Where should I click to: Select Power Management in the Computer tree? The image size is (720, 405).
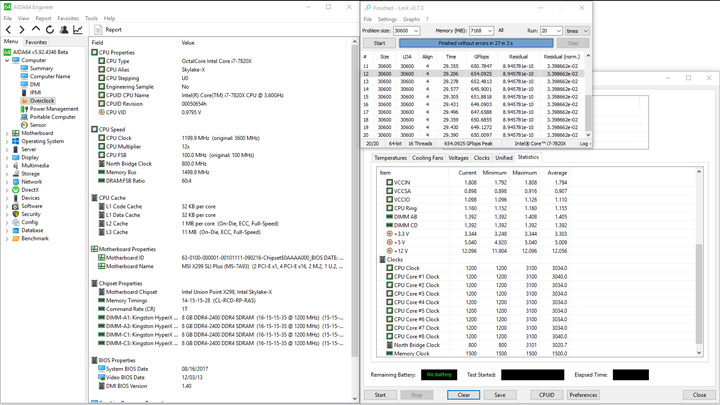point(53,109)
